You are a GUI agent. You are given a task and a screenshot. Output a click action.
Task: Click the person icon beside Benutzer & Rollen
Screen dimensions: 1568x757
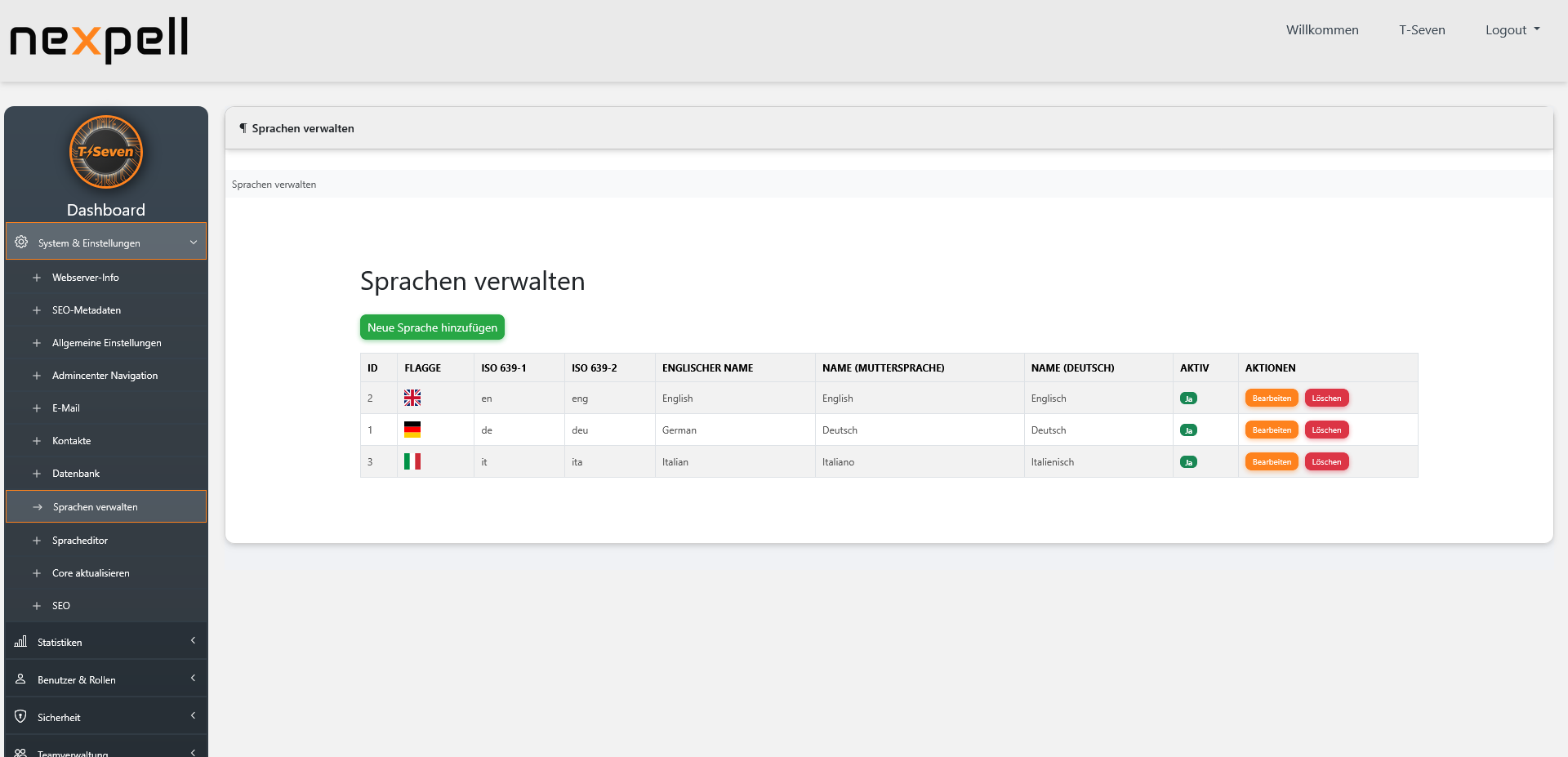pyautogui.click(x=20, y=679)
